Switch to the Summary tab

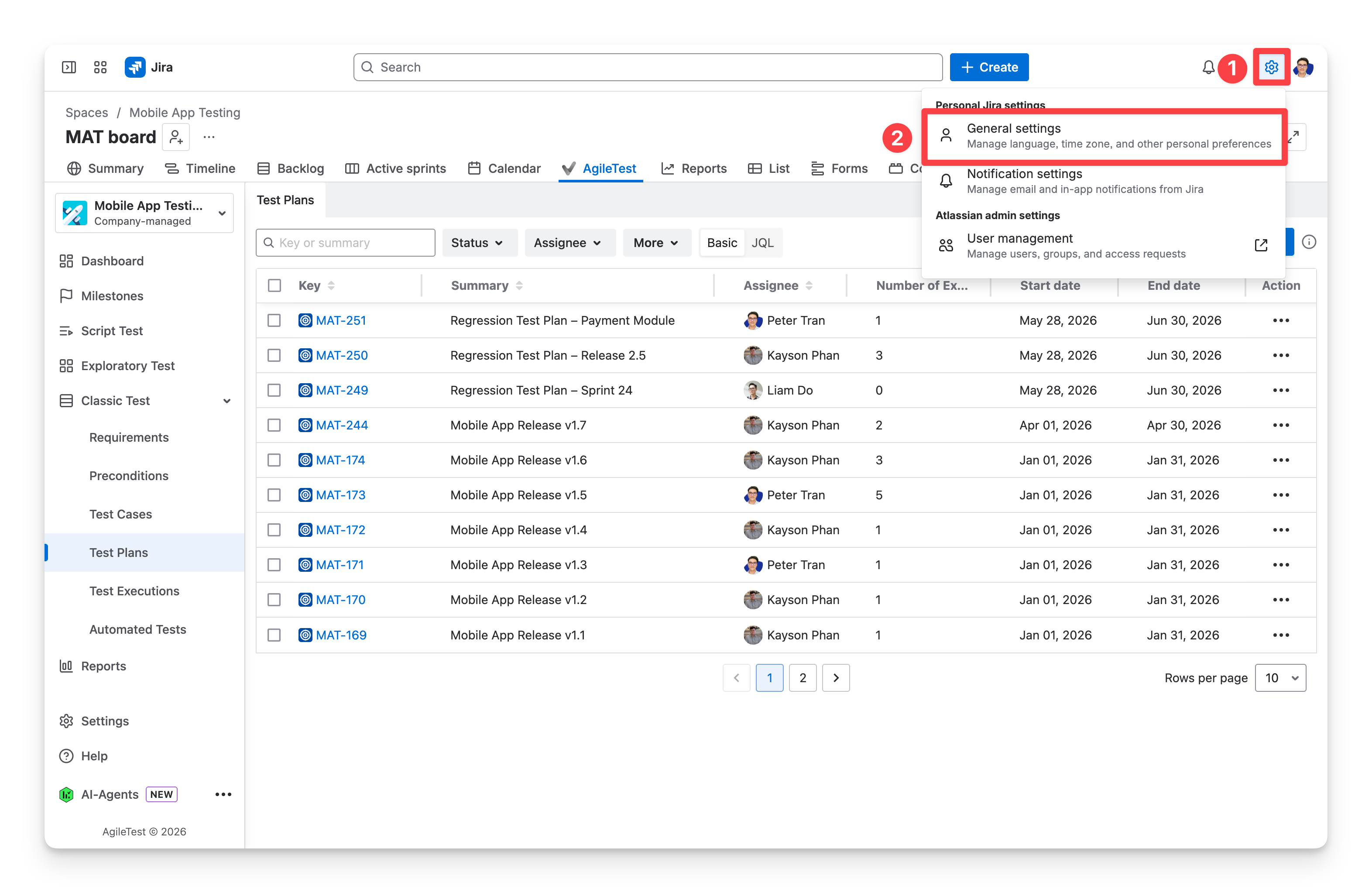pyautogui.click(x=106, y=168)
